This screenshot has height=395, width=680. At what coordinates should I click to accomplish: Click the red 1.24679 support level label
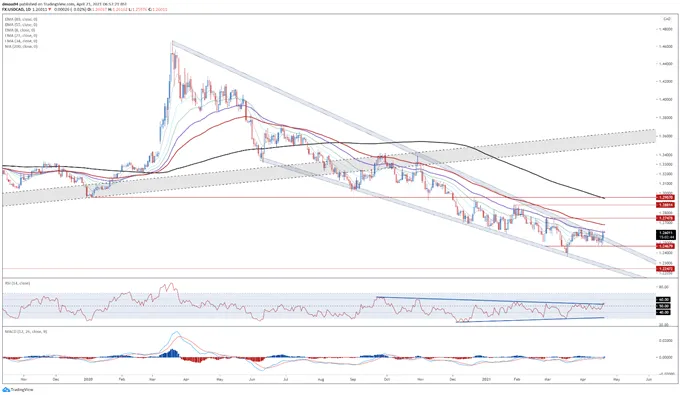(x=665, y=246)
